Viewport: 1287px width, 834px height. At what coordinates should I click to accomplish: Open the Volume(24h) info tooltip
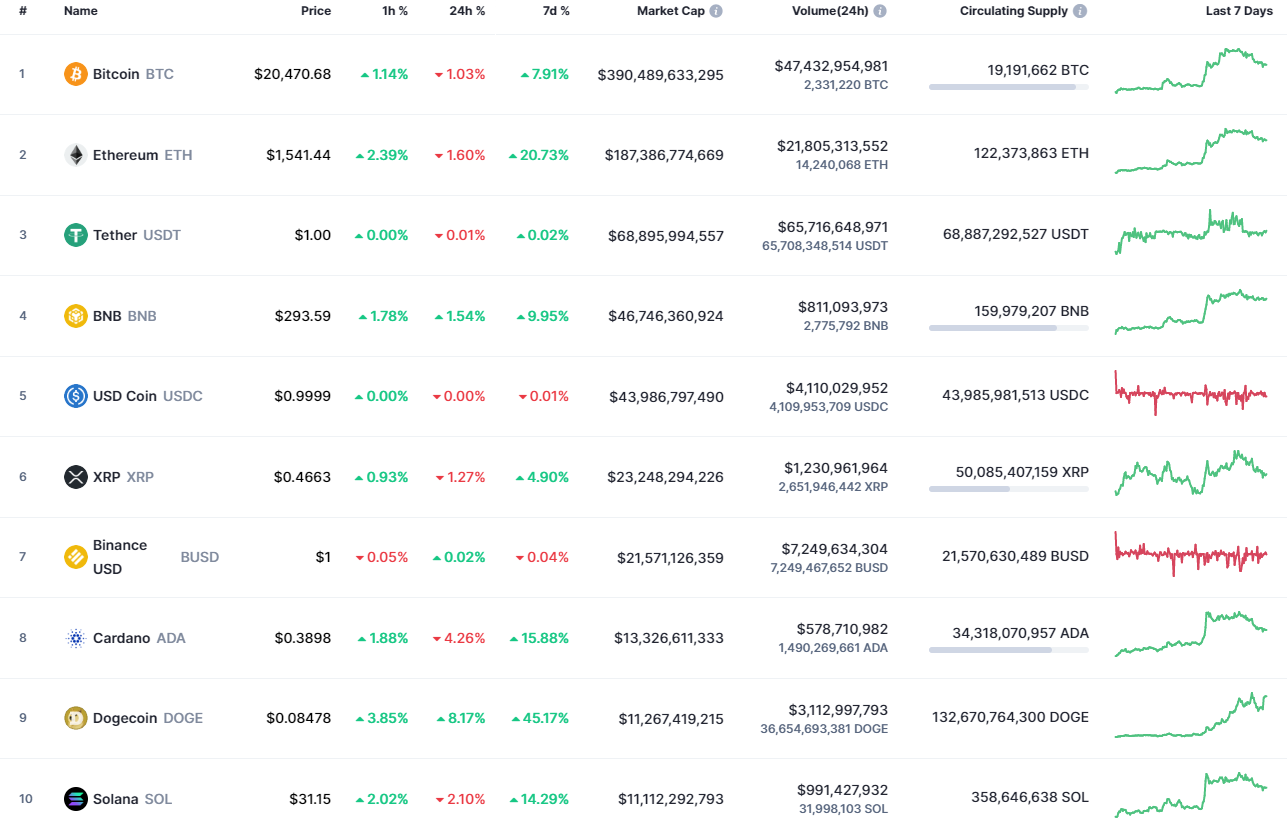coord(878,11)
